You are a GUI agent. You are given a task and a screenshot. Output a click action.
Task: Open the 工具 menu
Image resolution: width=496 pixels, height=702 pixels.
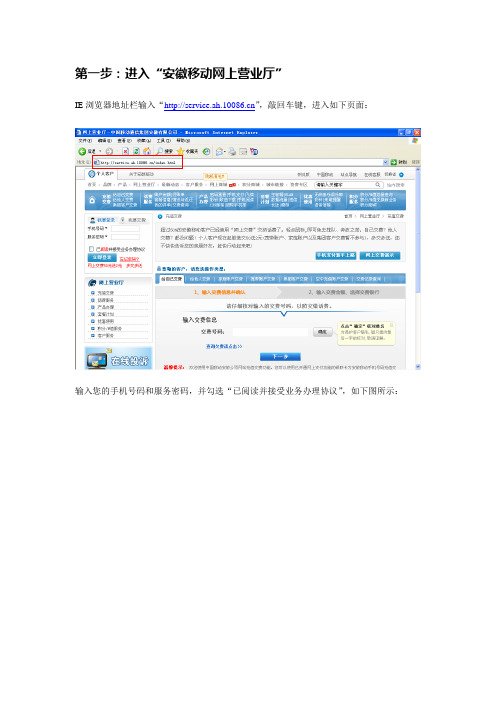tap(163, 141)
